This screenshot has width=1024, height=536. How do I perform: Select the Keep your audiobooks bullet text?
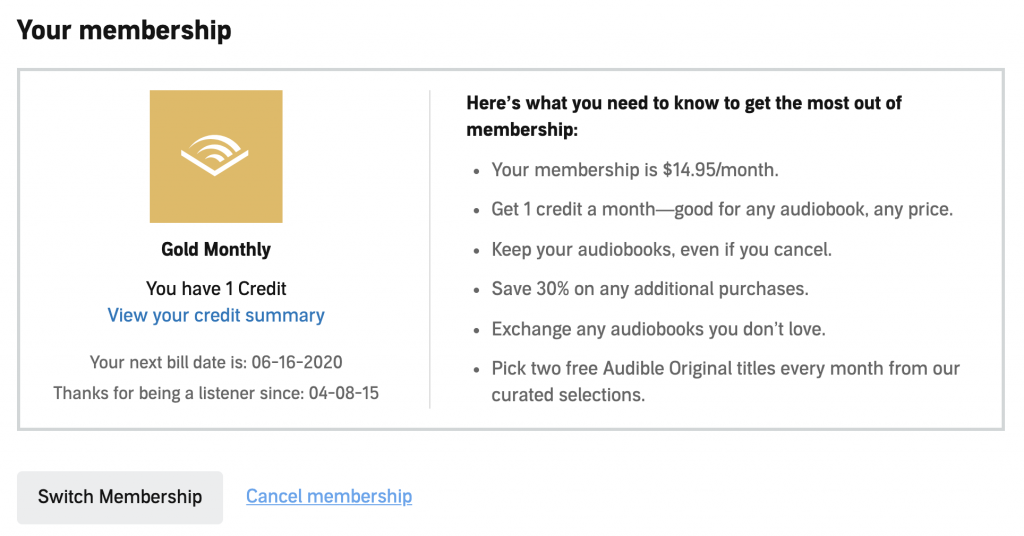(x=662, y=249)
